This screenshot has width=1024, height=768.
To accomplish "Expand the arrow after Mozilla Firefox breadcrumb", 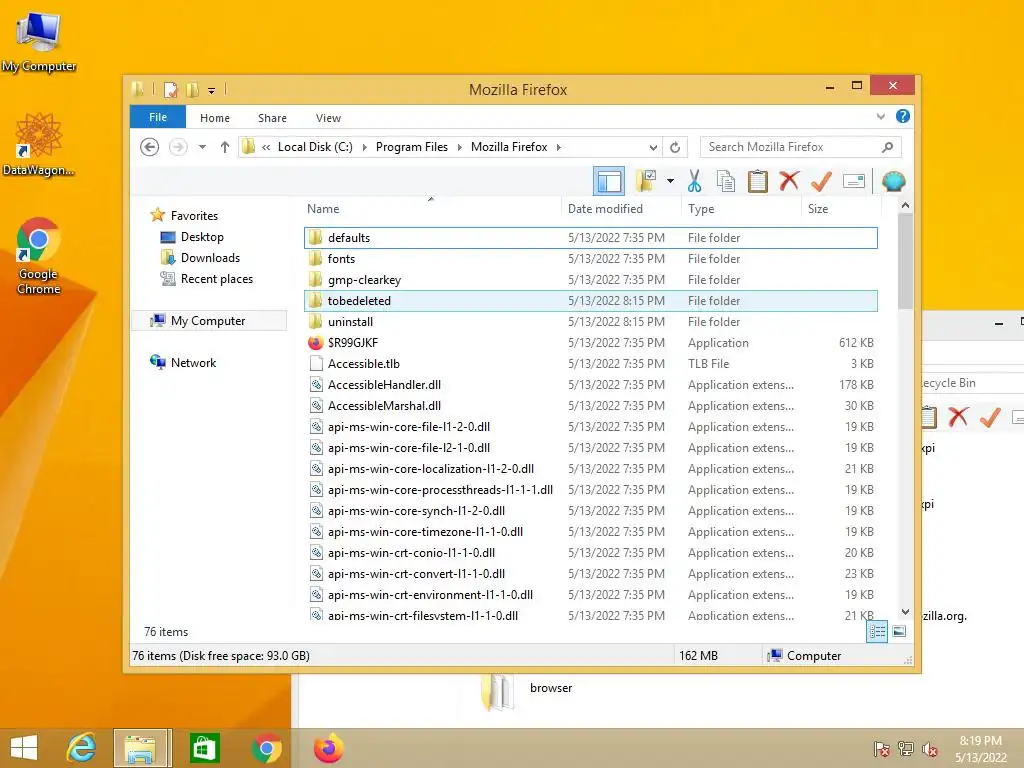I will (x=558, y=147).
